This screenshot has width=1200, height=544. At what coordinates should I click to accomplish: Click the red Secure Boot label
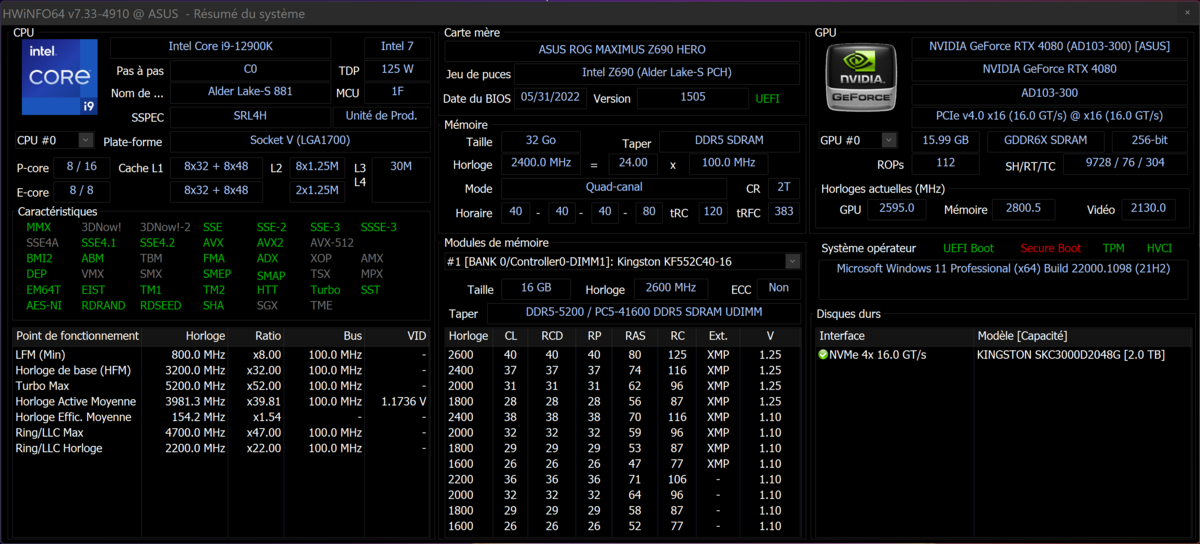pyautogui.click(x=1050, y=248)
